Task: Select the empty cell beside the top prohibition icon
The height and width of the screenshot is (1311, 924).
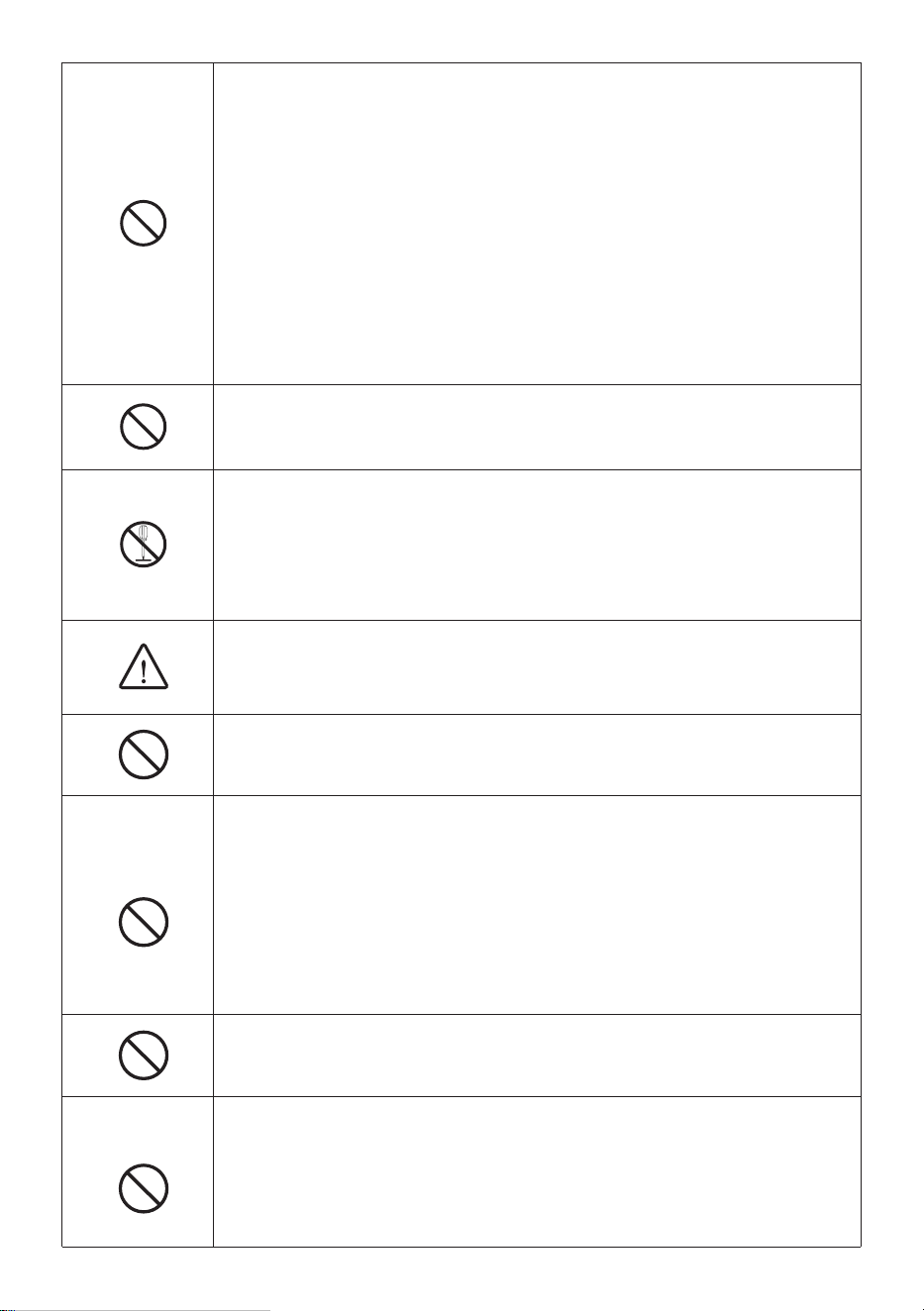Action: coord(537,224)
